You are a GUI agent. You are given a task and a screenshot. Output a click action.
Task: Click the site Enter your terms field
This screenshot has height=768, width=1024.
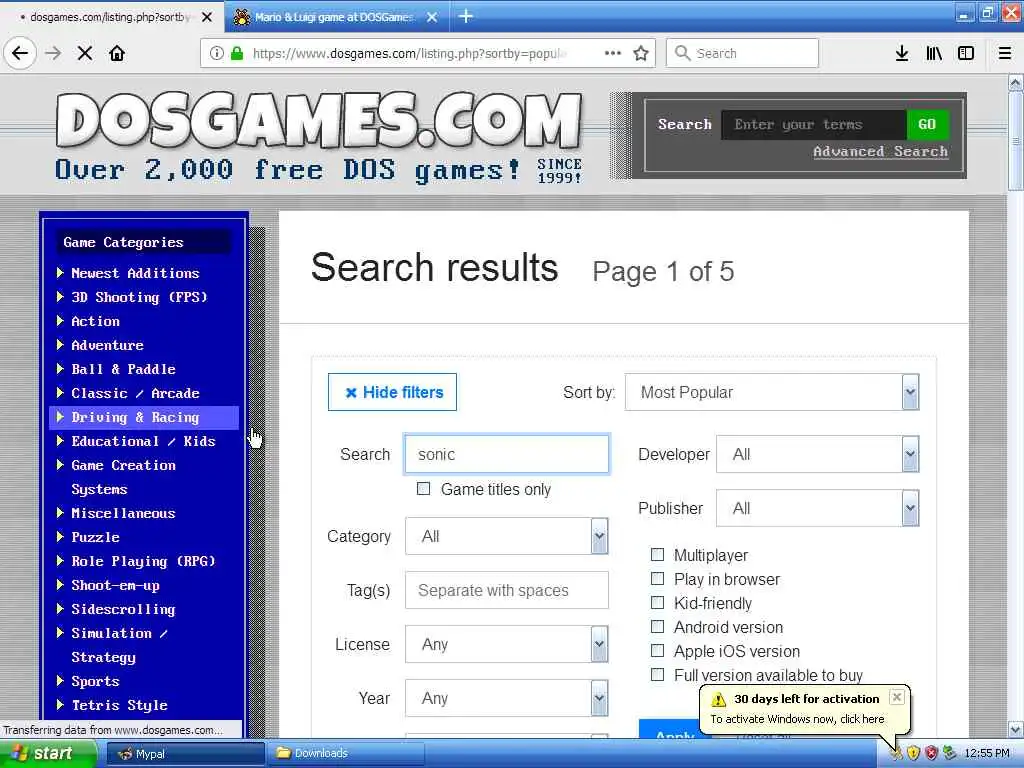pos(814,124)
